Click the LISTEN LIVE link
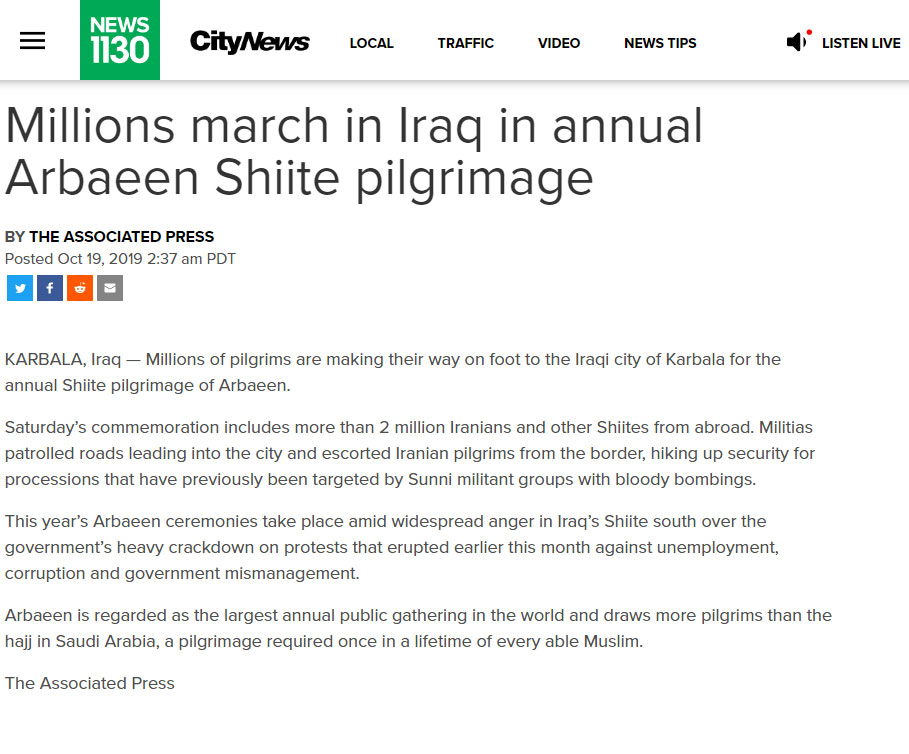Screen dimensions: 909x754 861,43
